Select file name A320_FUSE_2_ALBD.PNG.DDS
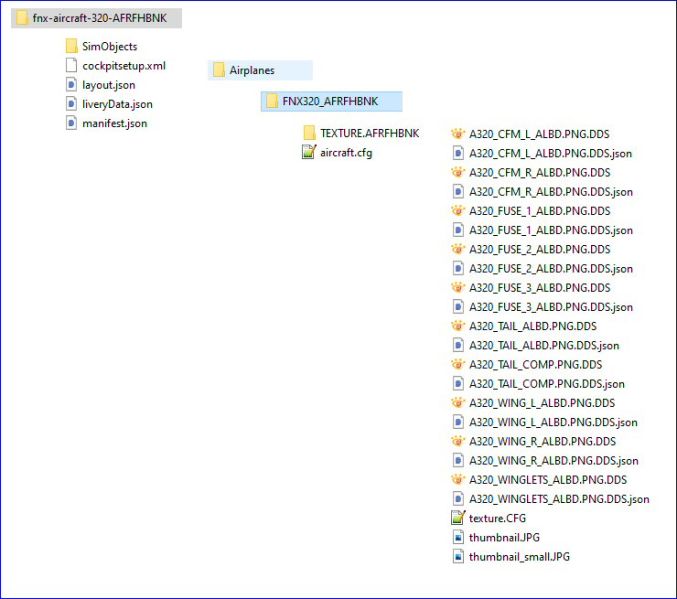Screen dimensions: 677x599 (540, 249)
